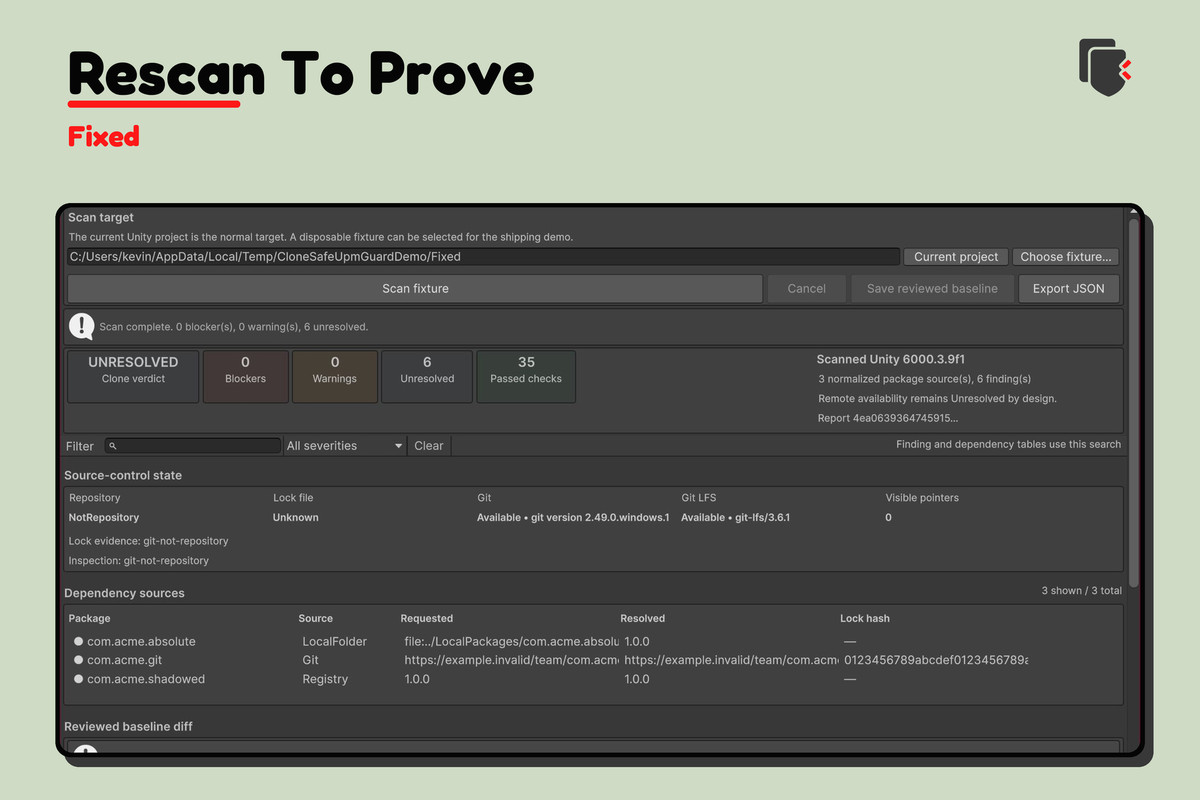The width and height of the screenshot is (1200, 800).
Task: Export the report with Export JSON
Action: tap(1069, 289)
